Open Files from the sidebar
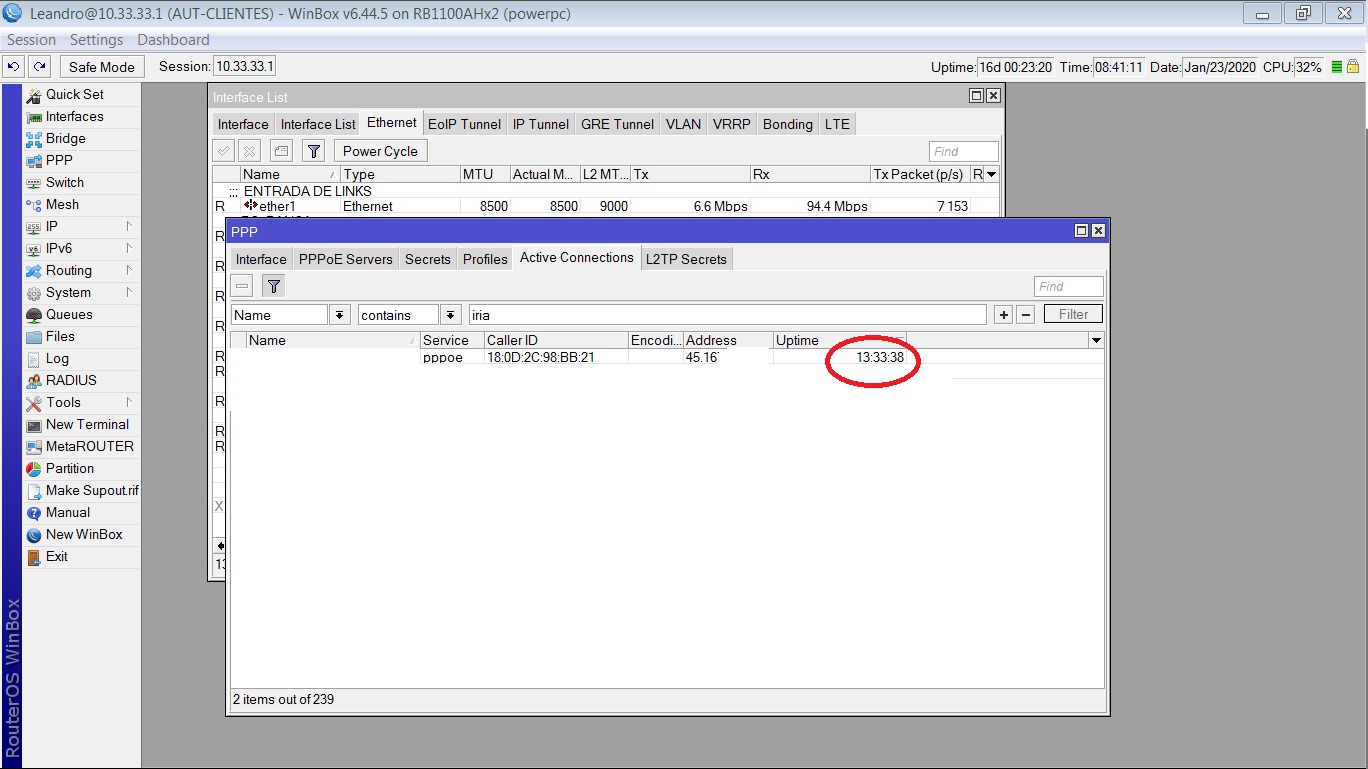The height and width of the screenshot is (769, 1368). pos(60,336)
